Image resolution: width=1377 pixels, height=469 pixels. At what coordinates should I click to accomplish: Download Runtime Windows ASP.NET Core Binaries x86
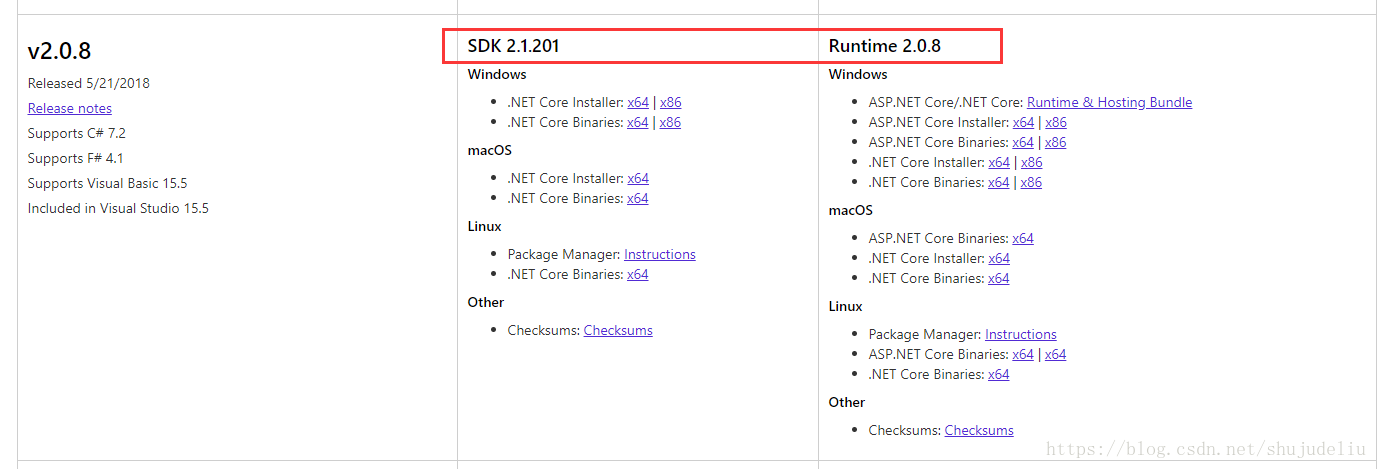tap(1056, 142)
